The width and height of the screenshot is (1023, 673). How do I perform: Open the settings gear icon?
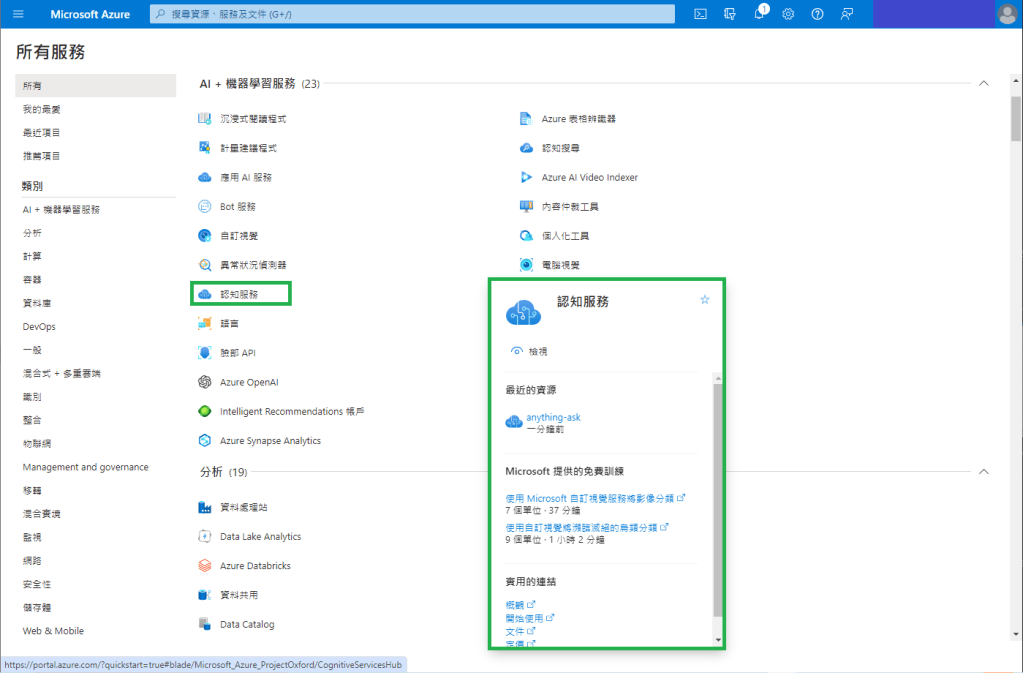coord(788,14)
